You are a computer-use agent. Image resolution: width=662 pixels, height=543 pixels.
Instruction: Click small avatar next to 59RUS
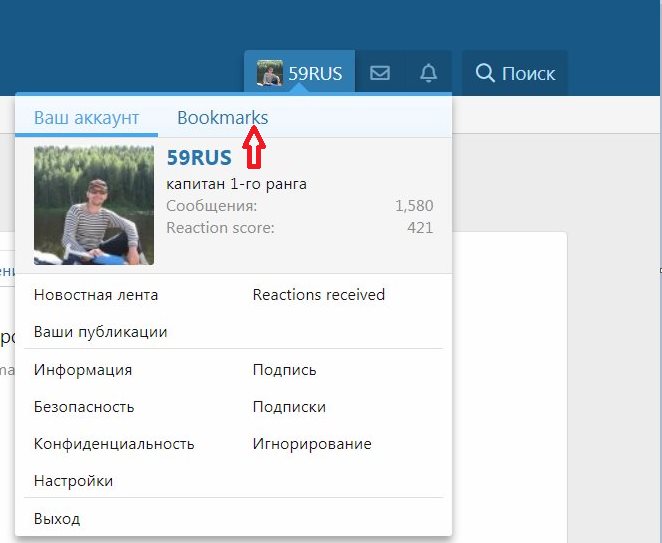click(x=269, y=73)
